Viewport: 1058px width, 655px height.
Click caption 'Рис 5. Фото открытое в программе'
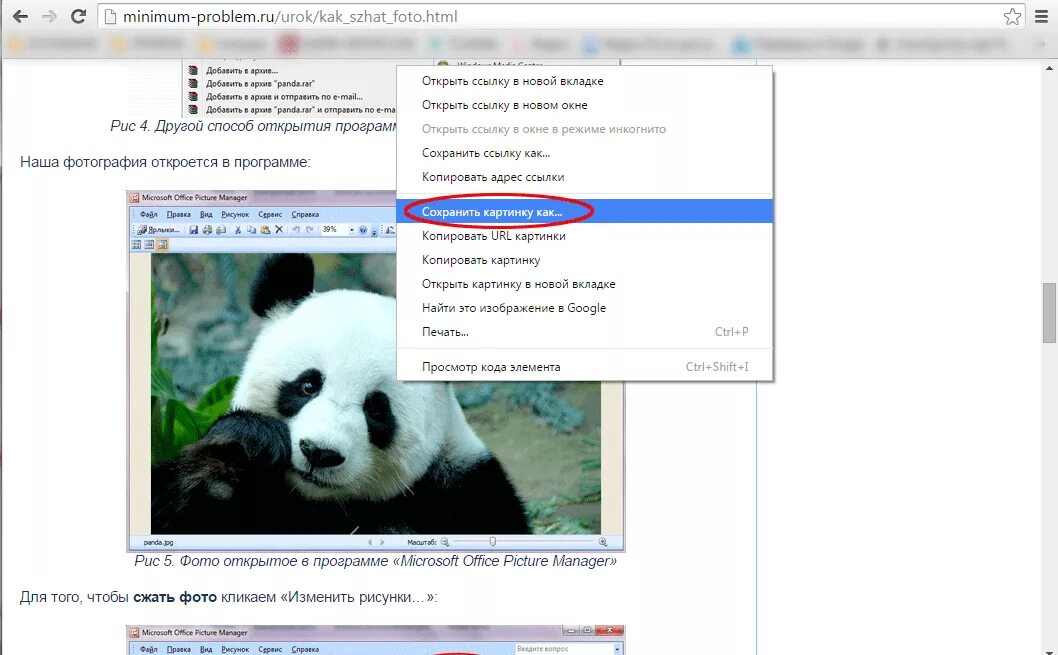(375, 561)
